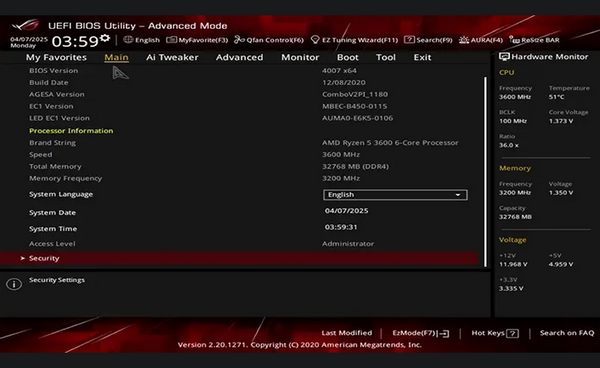Click the Access Level Administrator value

[348, 244]
